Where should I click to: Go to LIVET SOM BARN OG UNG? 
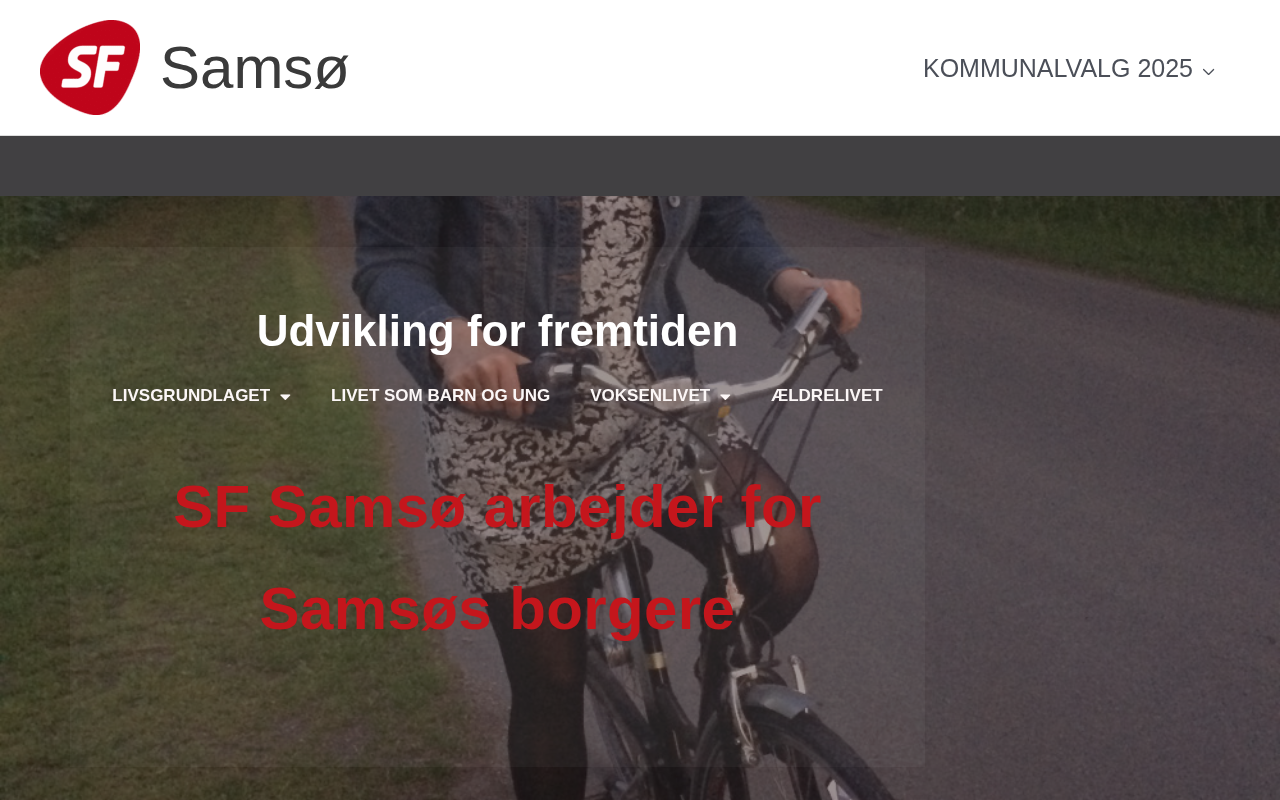pyautogui.click(x=440, y=396)
